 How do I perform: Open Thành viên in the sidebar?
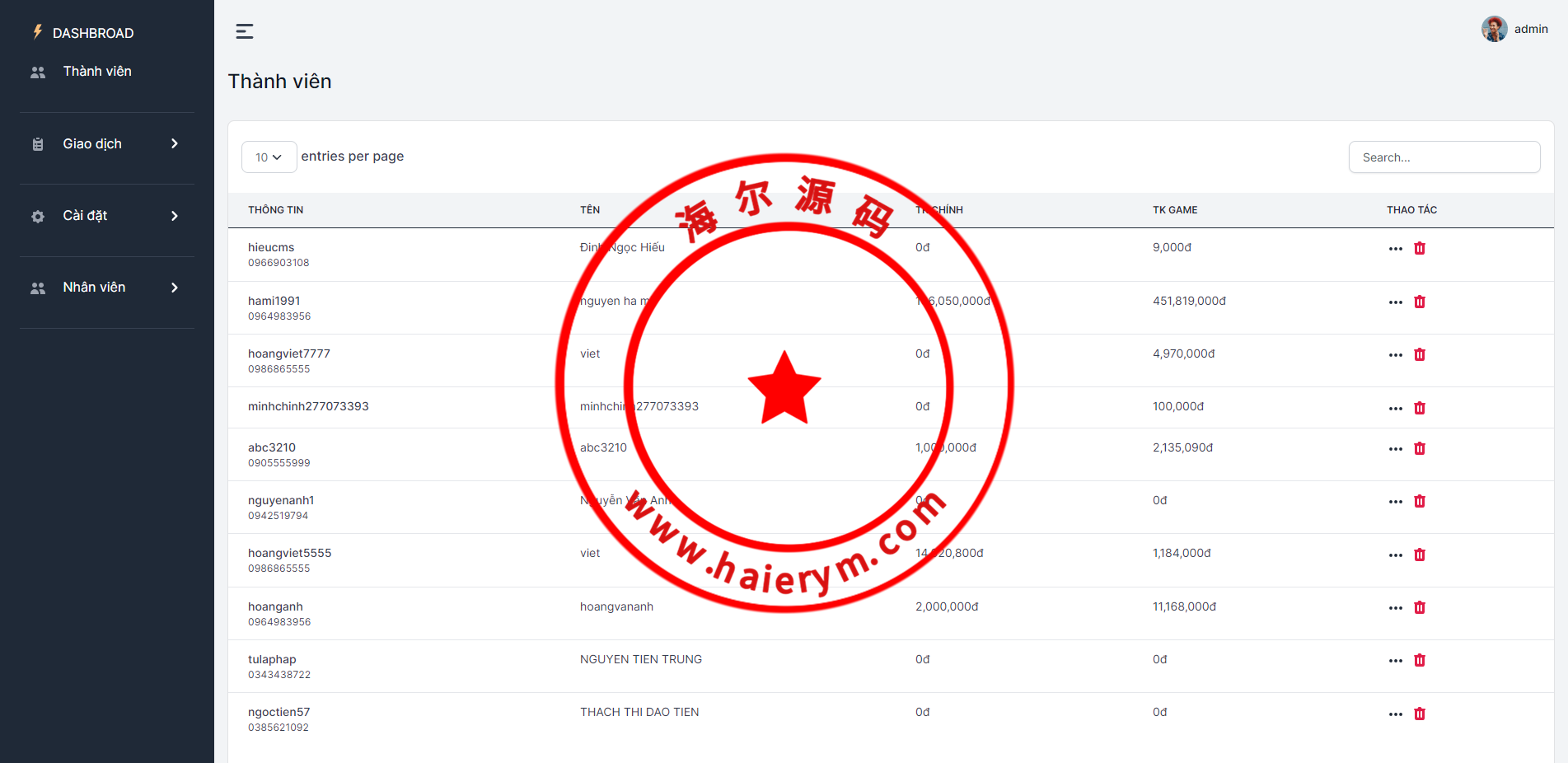(x=96, y=72)
